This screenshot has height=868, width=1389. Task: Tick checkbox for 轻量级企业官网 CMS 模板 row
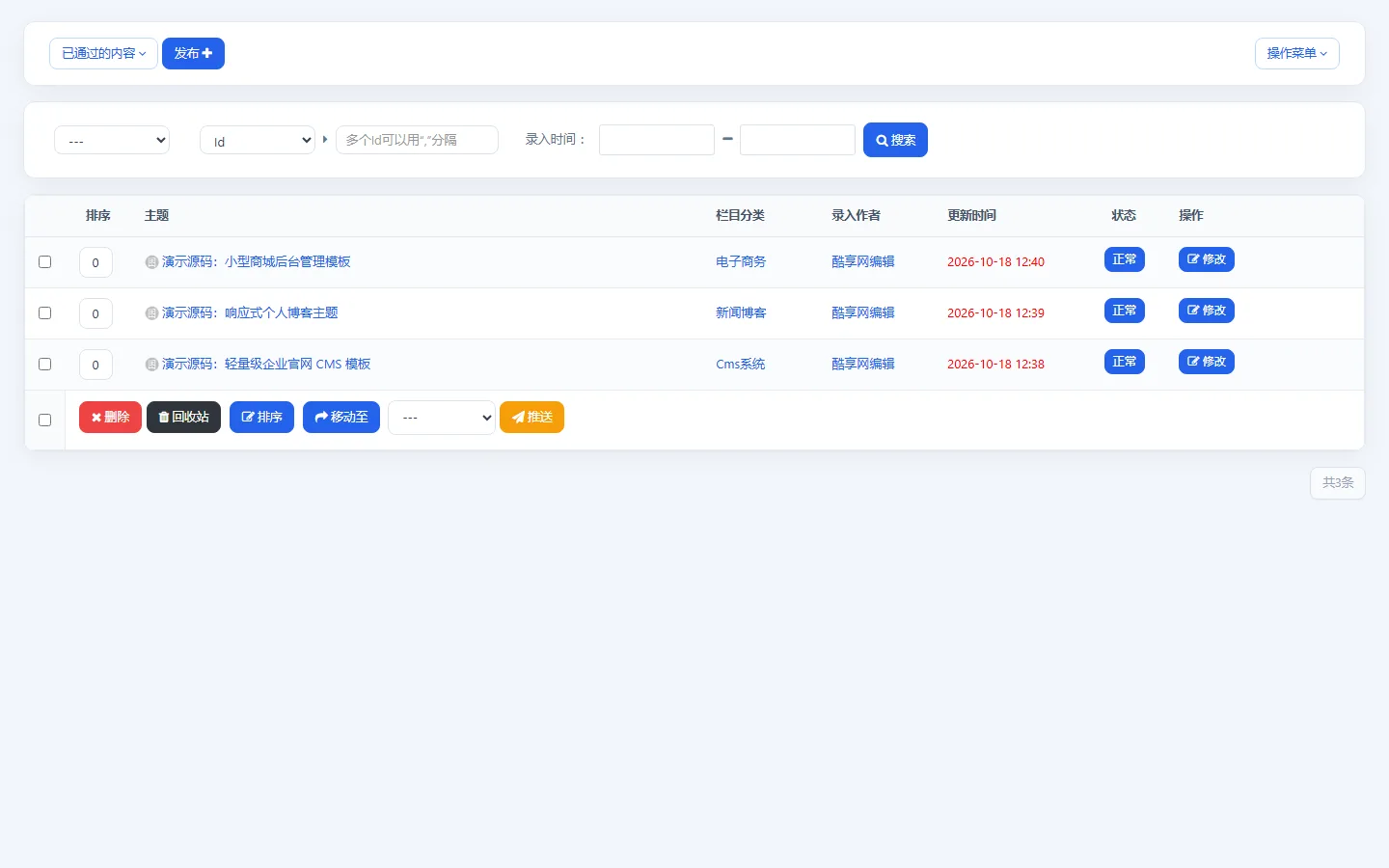44,365
